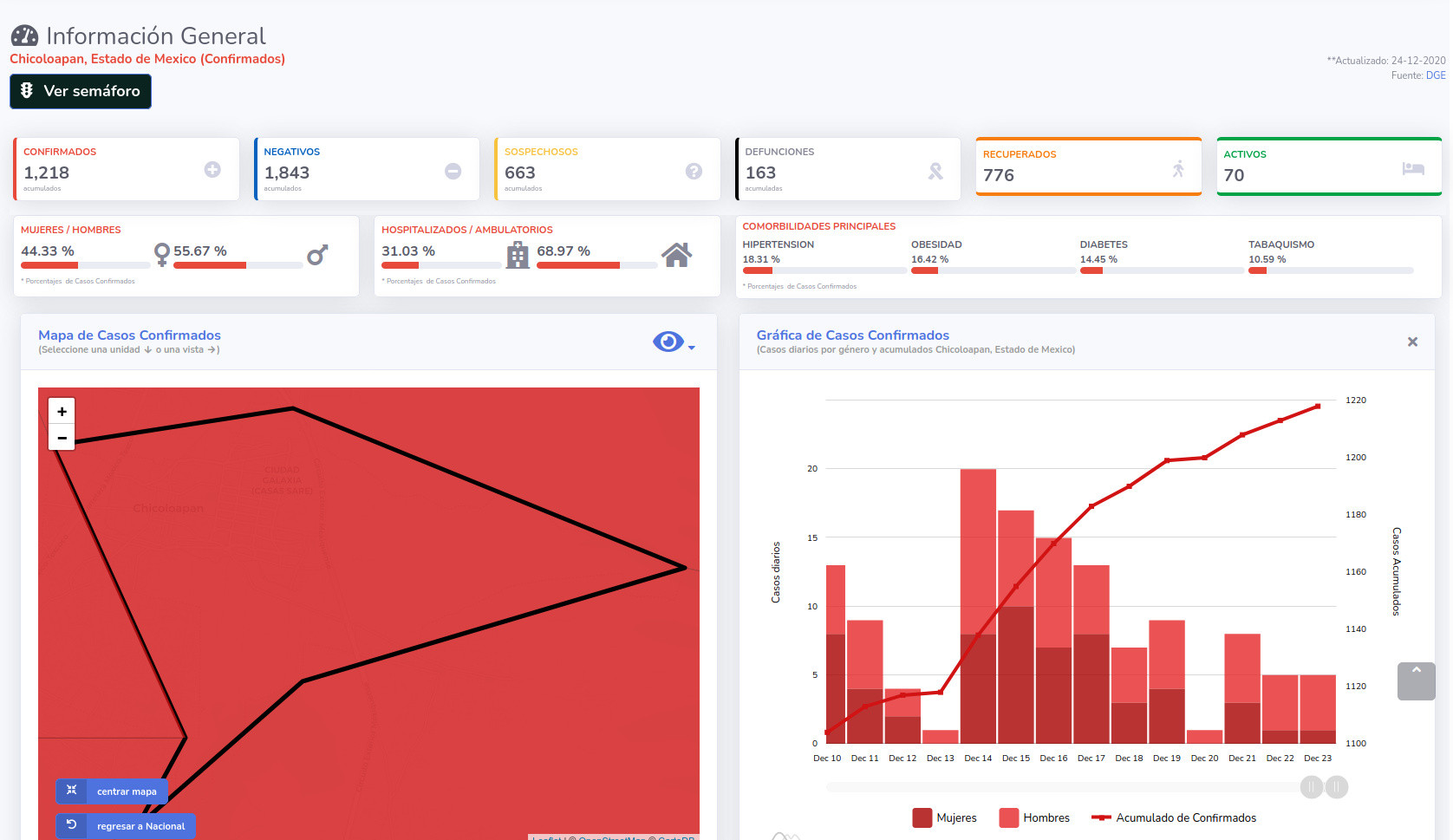Click the Obesidad 16.42 % progress bar
1453x840 pixels.
(x=994, y=270)
